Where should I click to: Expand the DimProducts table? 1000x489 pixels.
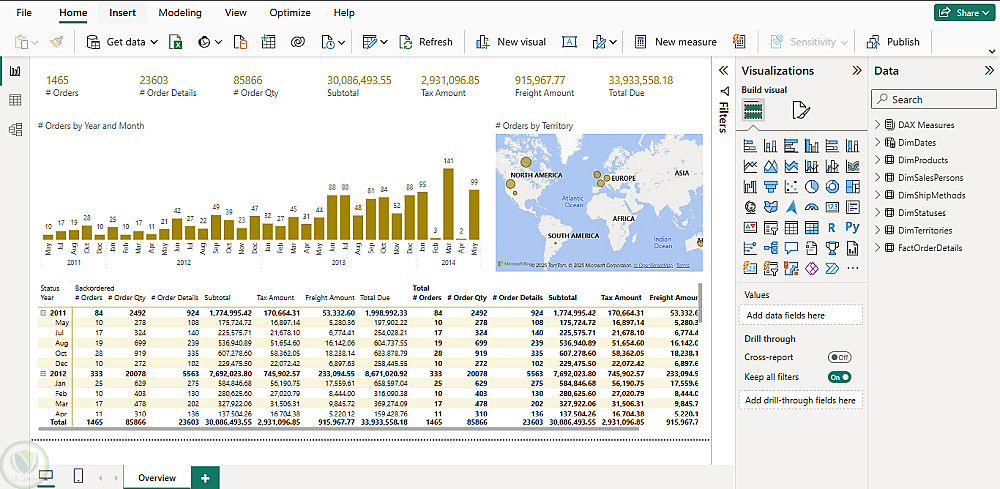878,160
